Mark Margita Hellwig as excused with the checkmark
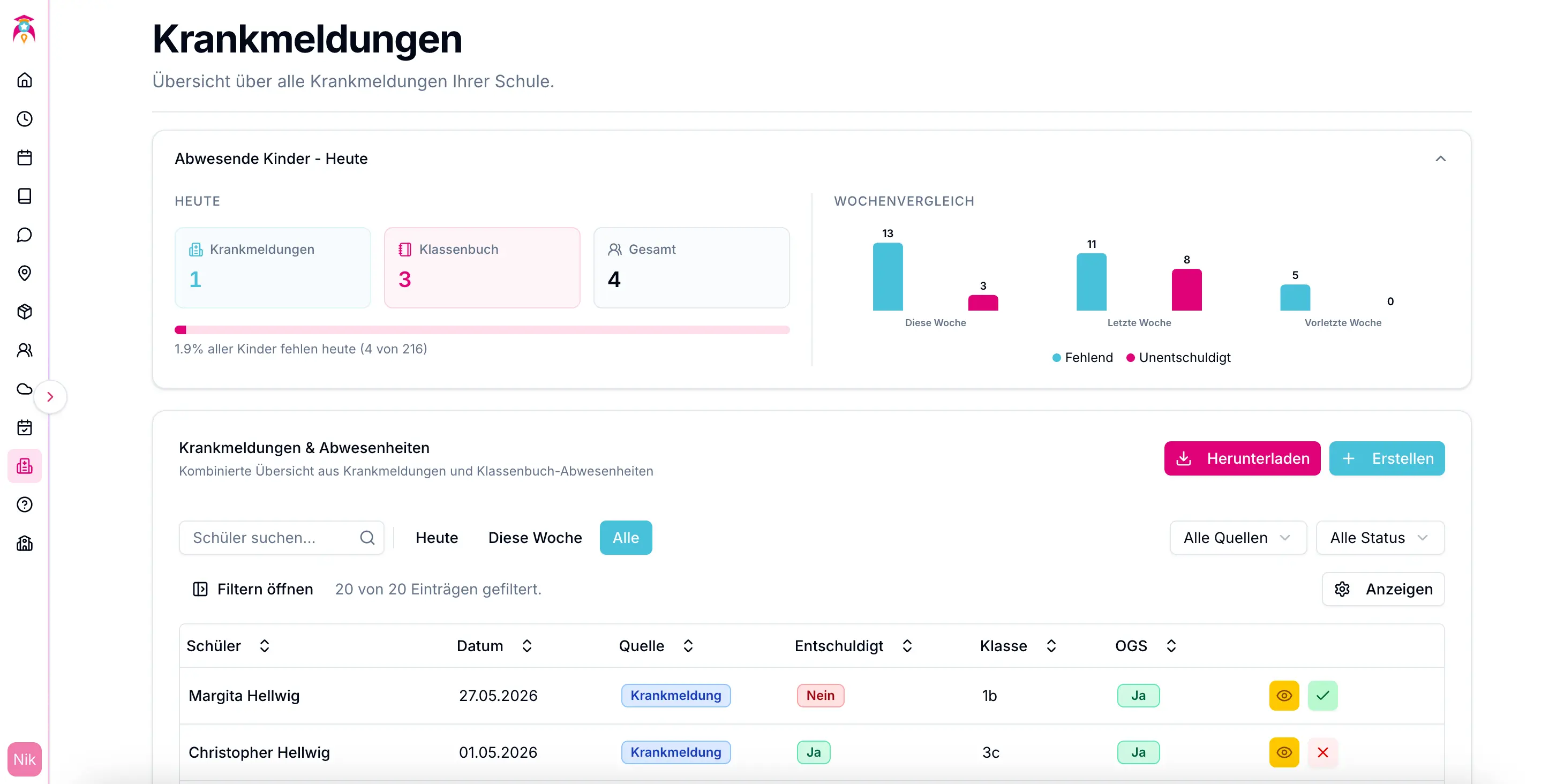 [1322, 696]
